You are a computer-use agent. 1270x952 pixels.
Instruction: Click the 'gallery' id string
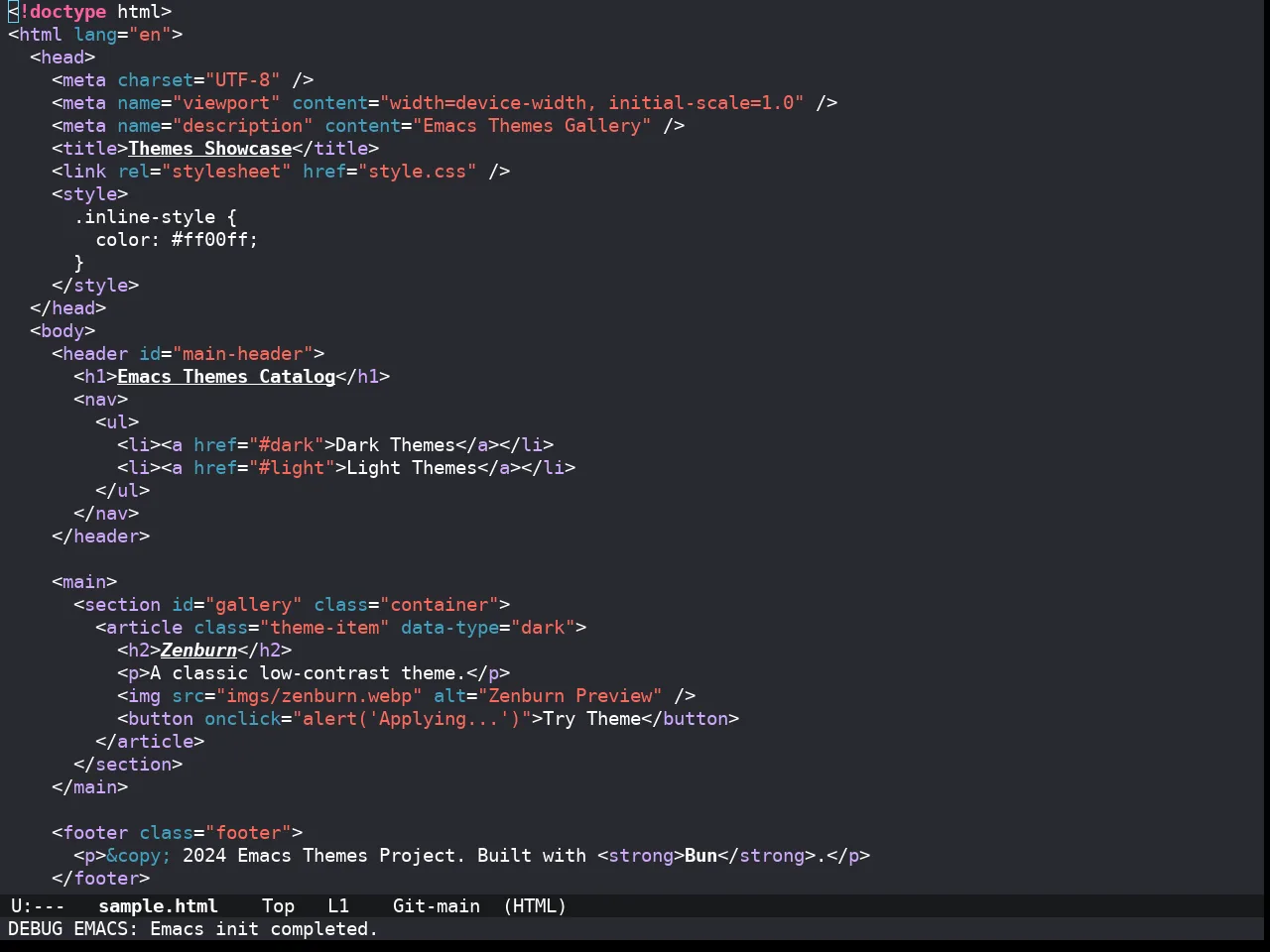(254, 605)
